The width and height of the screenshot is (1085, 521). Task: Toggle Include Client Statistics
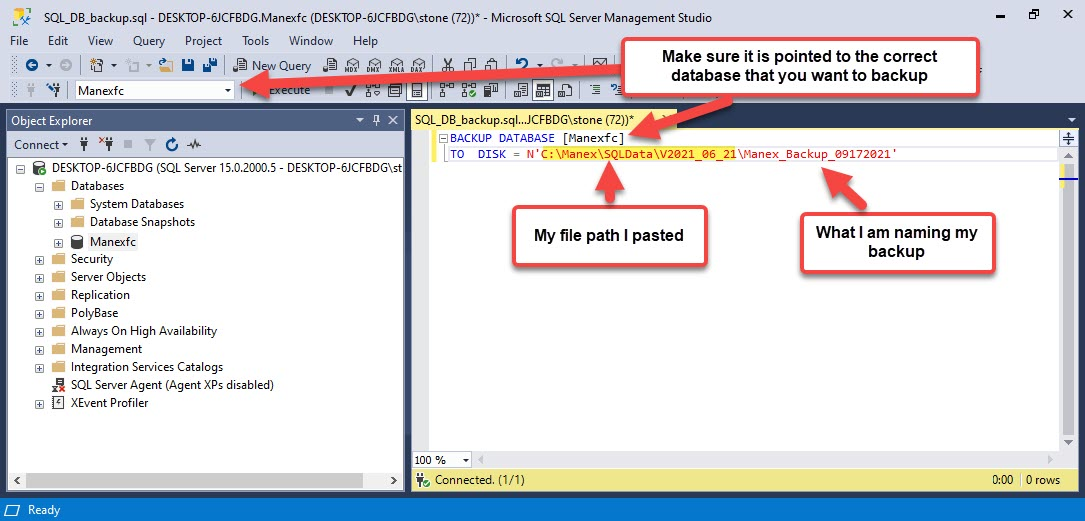pyautogui.click(x=491, y=90)
